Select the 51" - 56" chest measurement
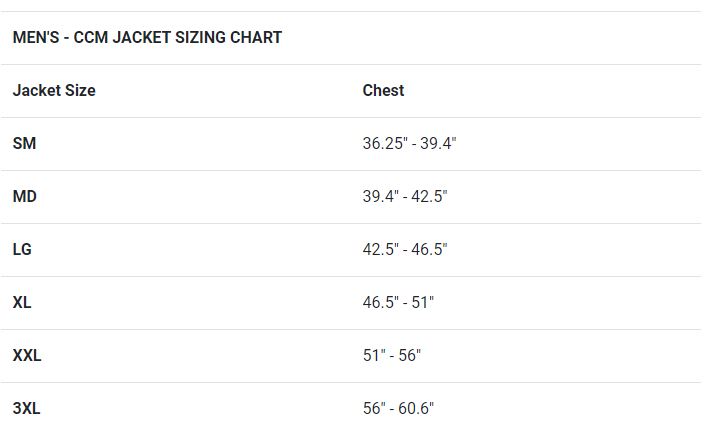The image size is (706, 435). [392, 356]
